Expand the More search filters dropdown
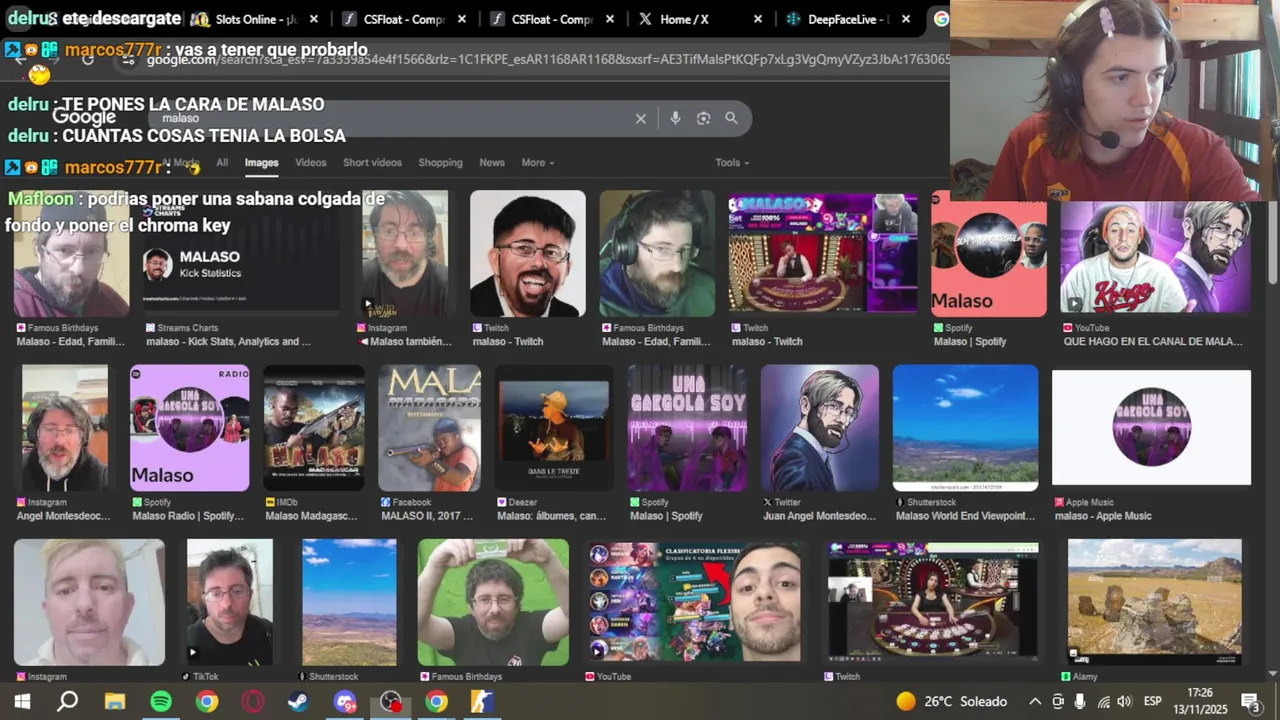 click(x=537, y=163)
